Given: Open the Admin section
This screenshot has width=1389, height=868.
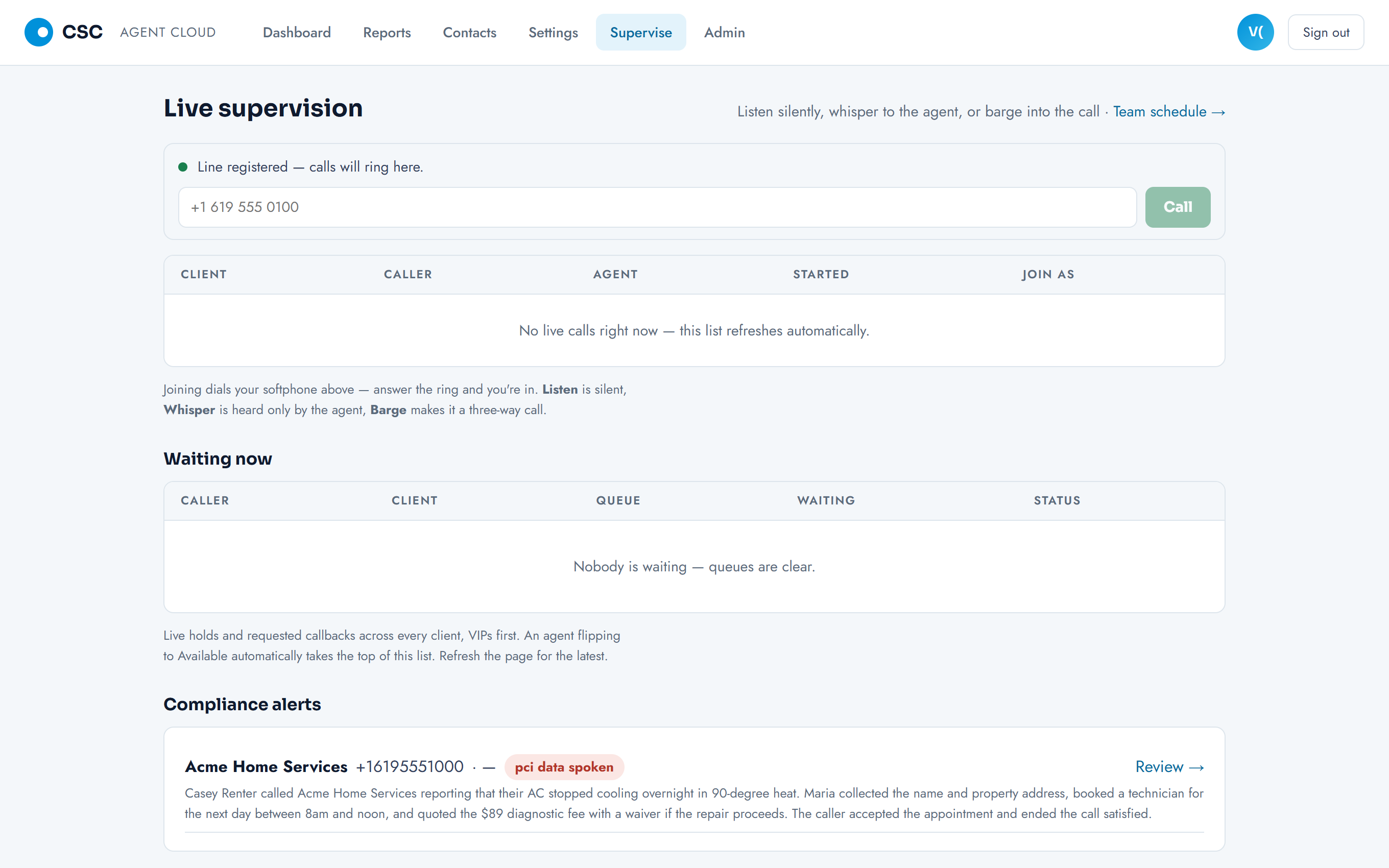Looking at the screenshot, I should coord(724,32).
